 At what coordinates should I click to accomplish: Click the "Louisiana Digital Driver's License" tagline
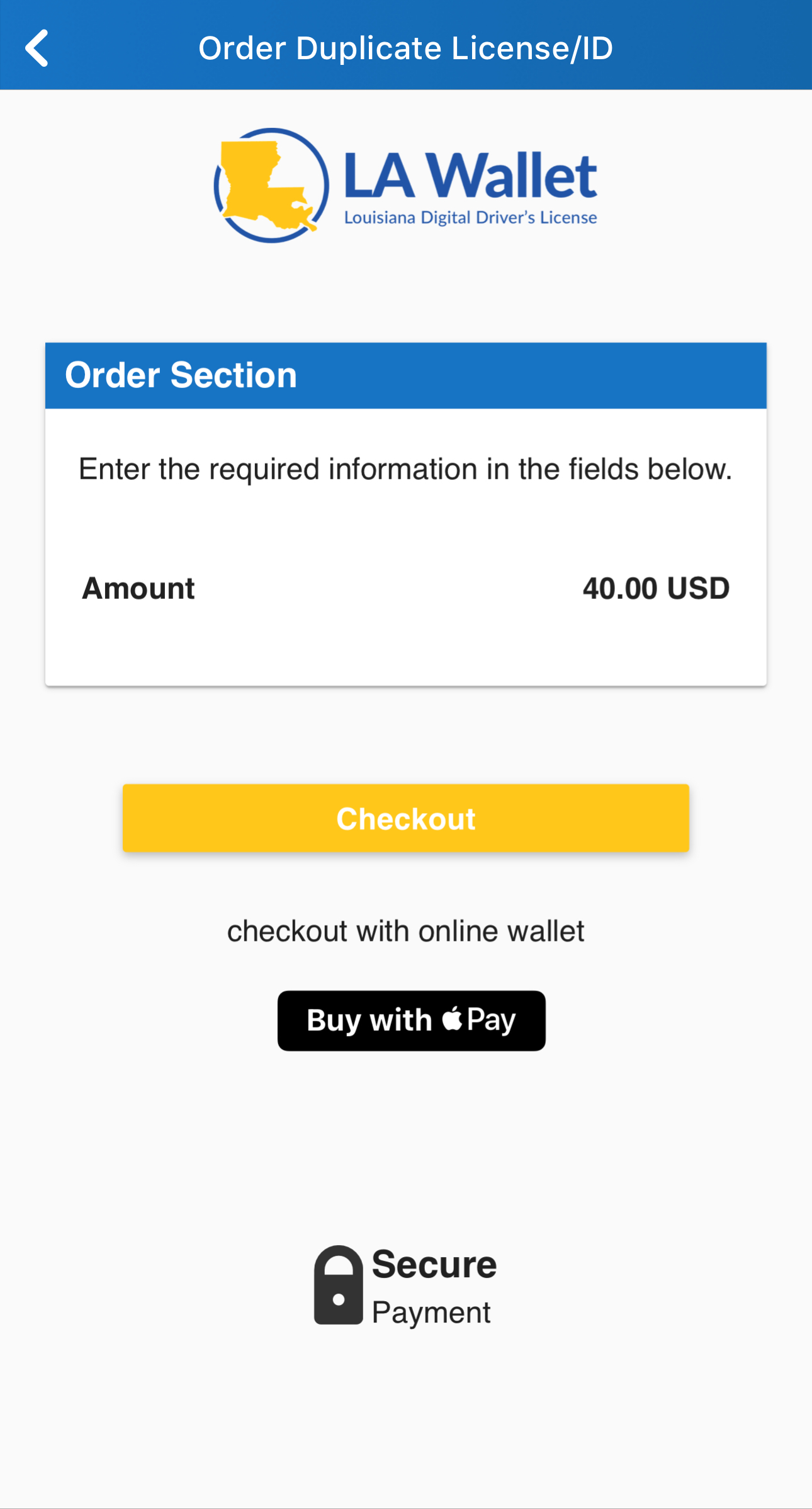470,218
